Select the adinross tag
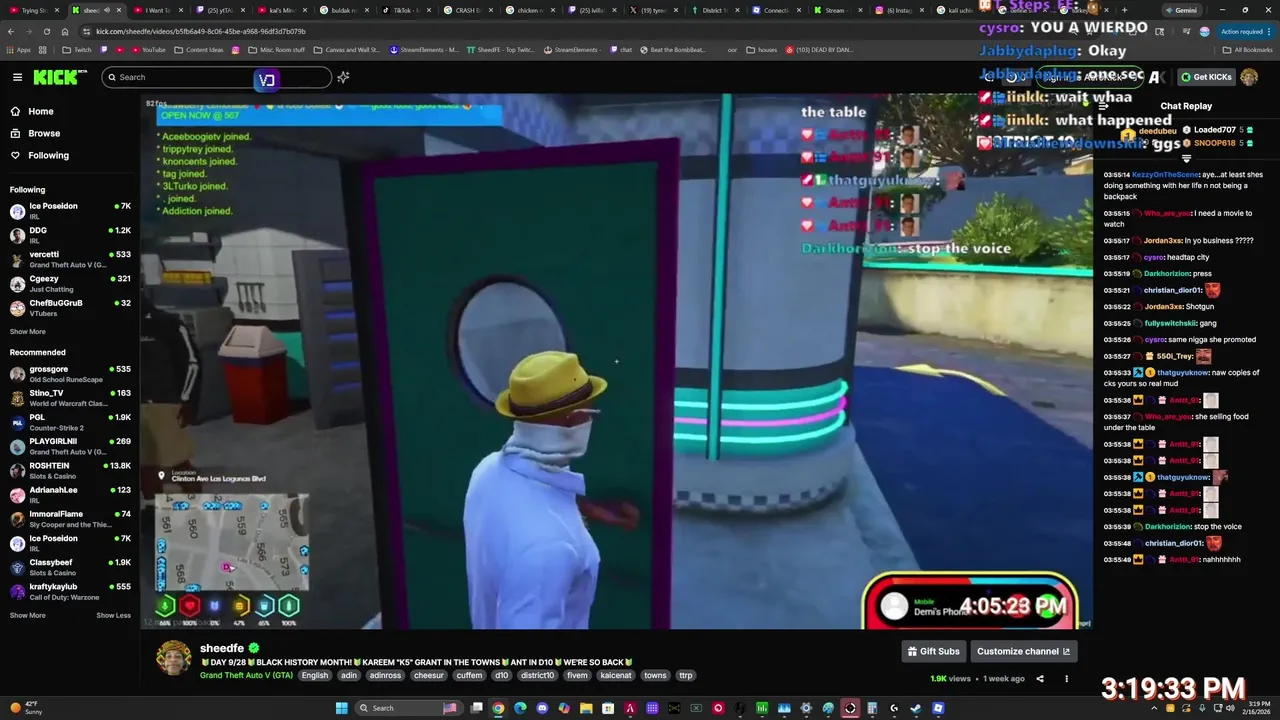1280x720 pixels. (385, 675)
